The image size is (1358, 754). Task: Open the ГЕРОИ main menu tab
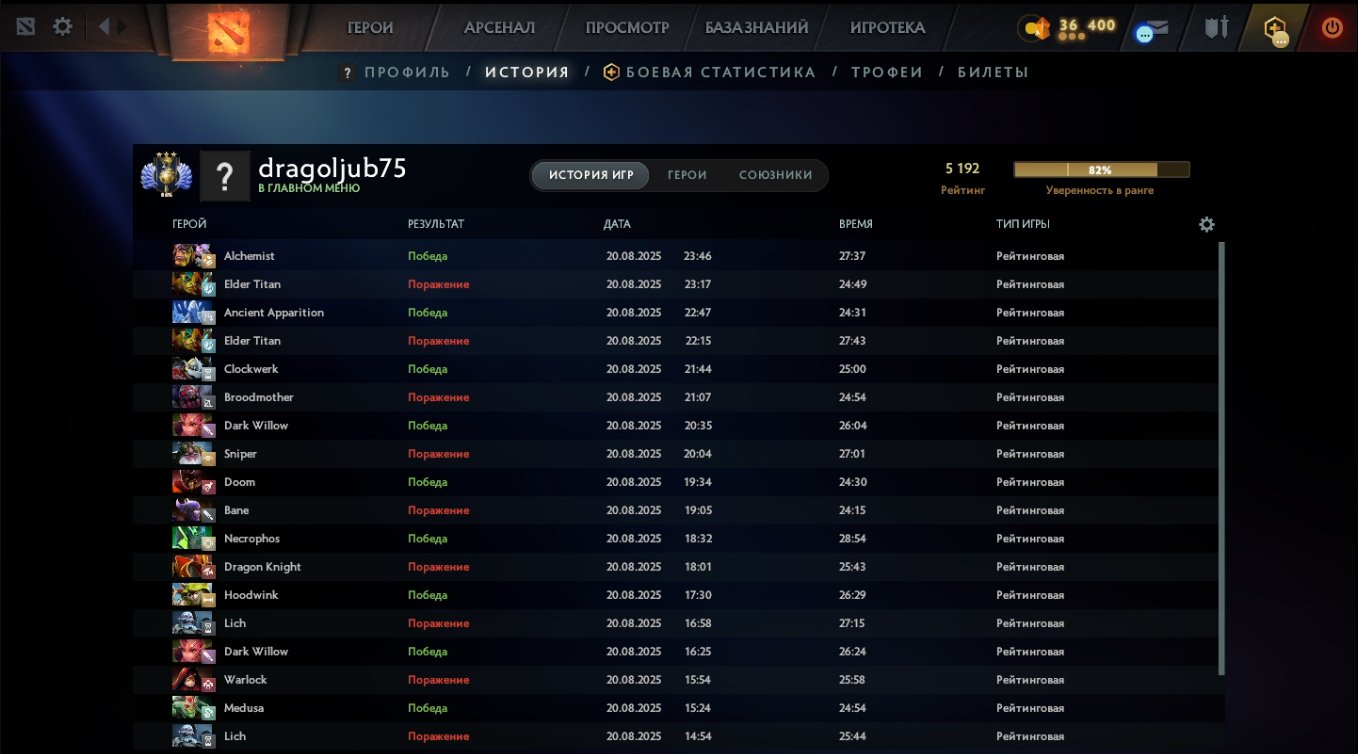[x=370, y=27]
